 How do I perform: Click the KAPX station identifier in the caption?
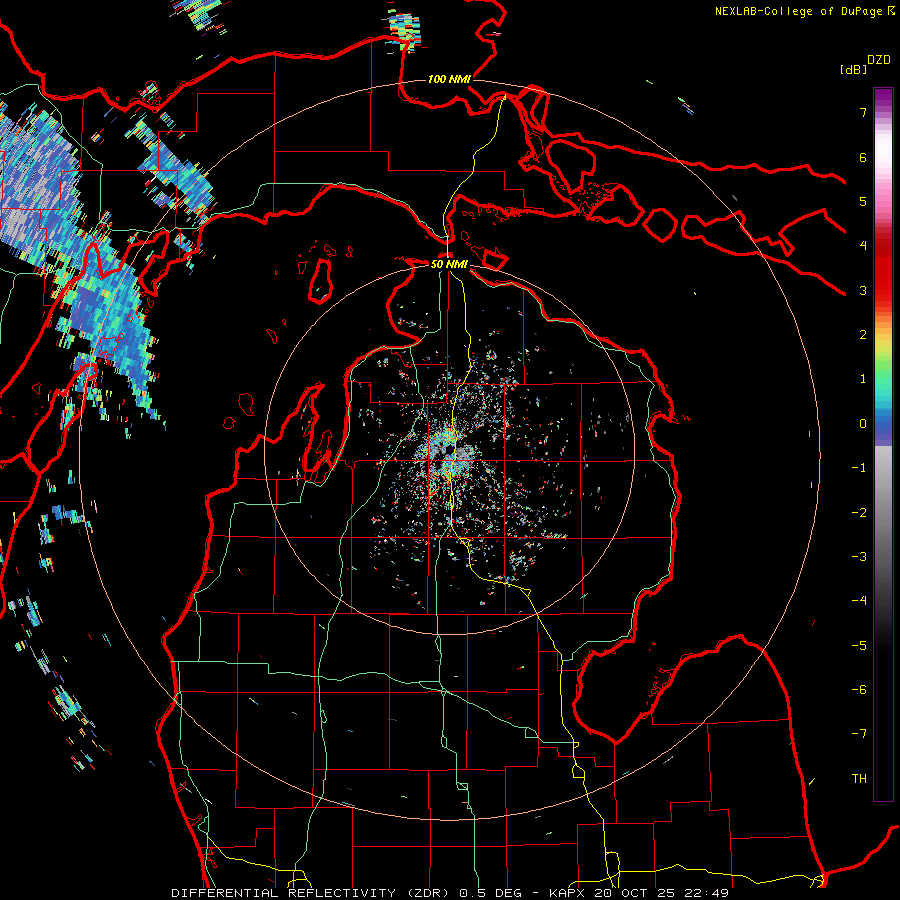tap(568, 893)
